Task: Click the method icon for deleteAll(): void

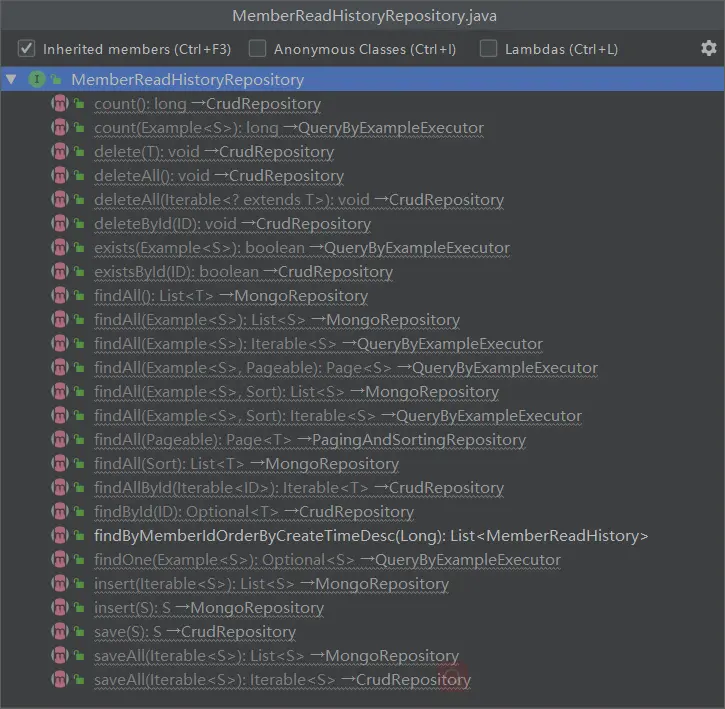Action: coord(60,176)
